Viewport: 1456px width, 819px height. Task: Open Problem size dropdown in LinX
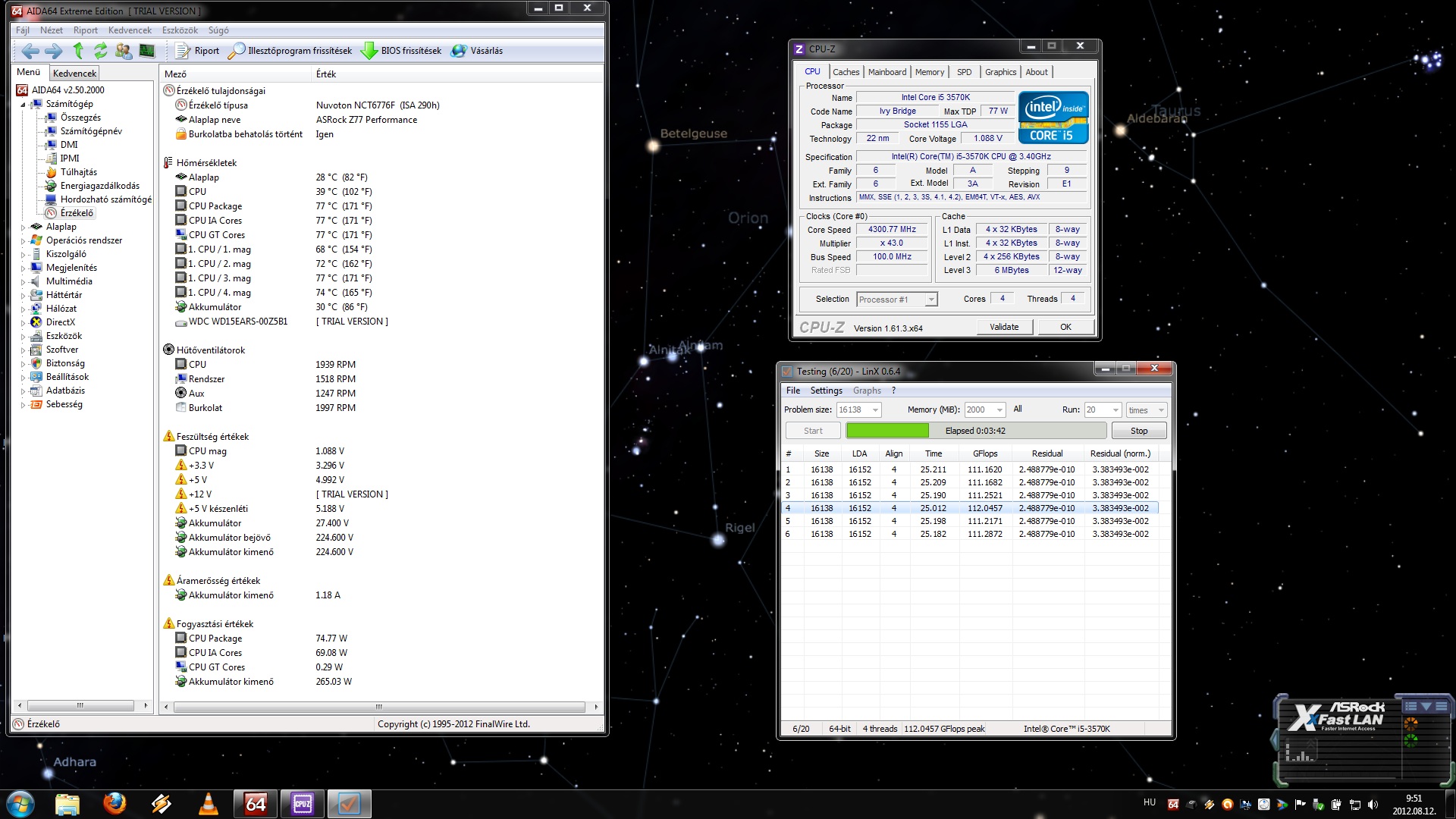[858, 409]
